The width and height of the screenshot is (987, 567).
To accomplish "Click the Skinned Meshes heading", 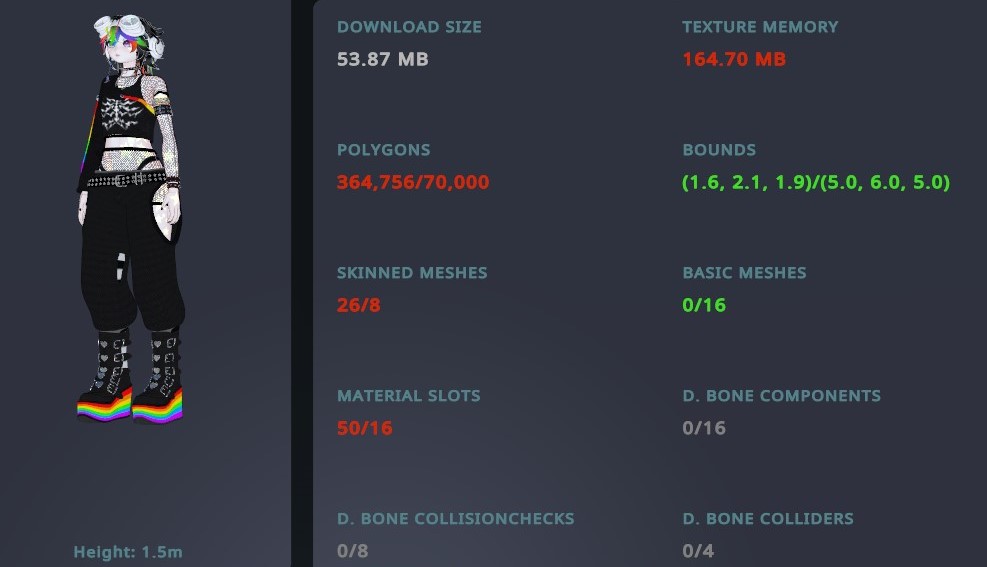I will point(412,273).
